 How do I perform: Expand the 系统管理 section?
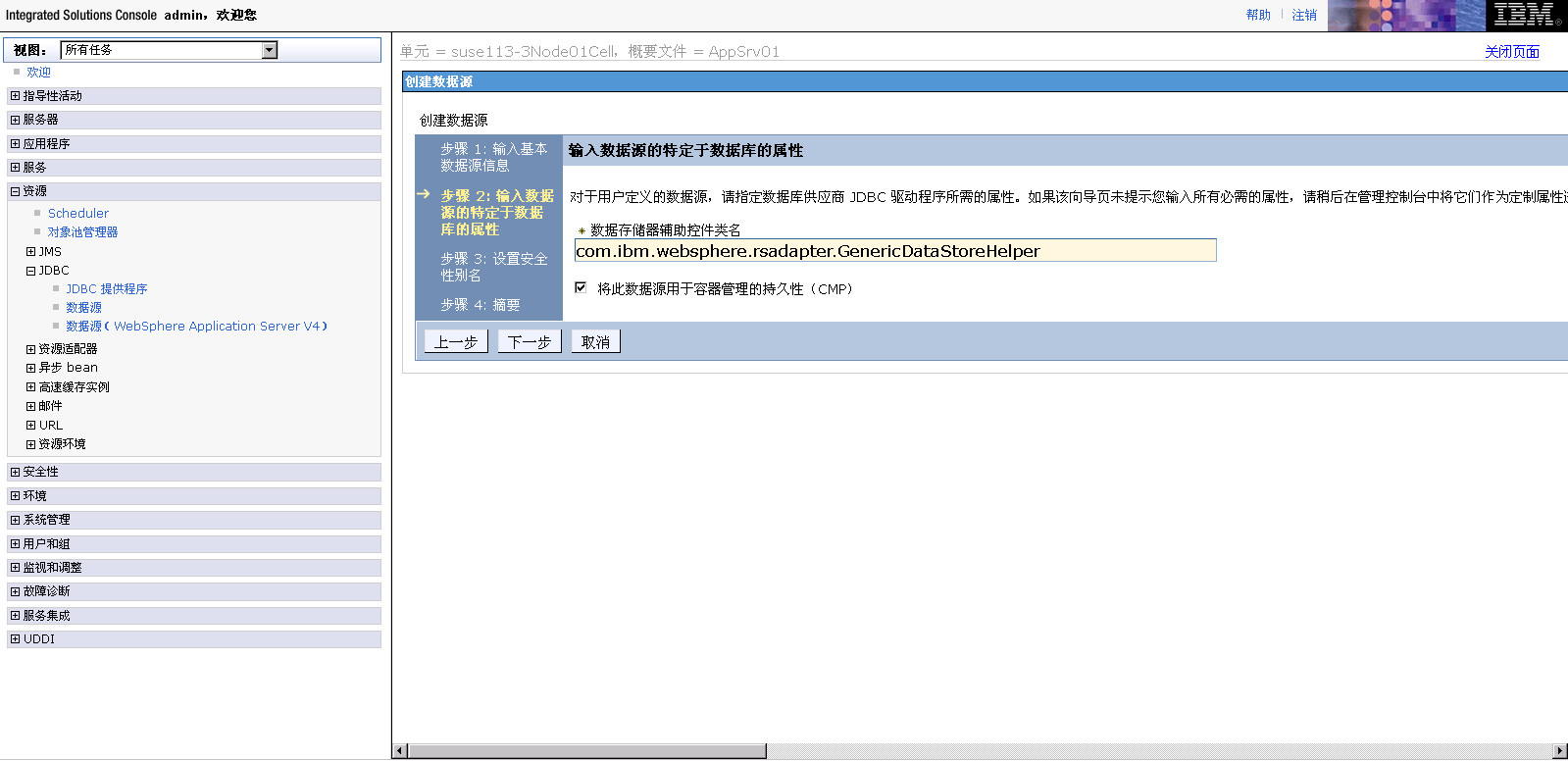click(15, 520)
